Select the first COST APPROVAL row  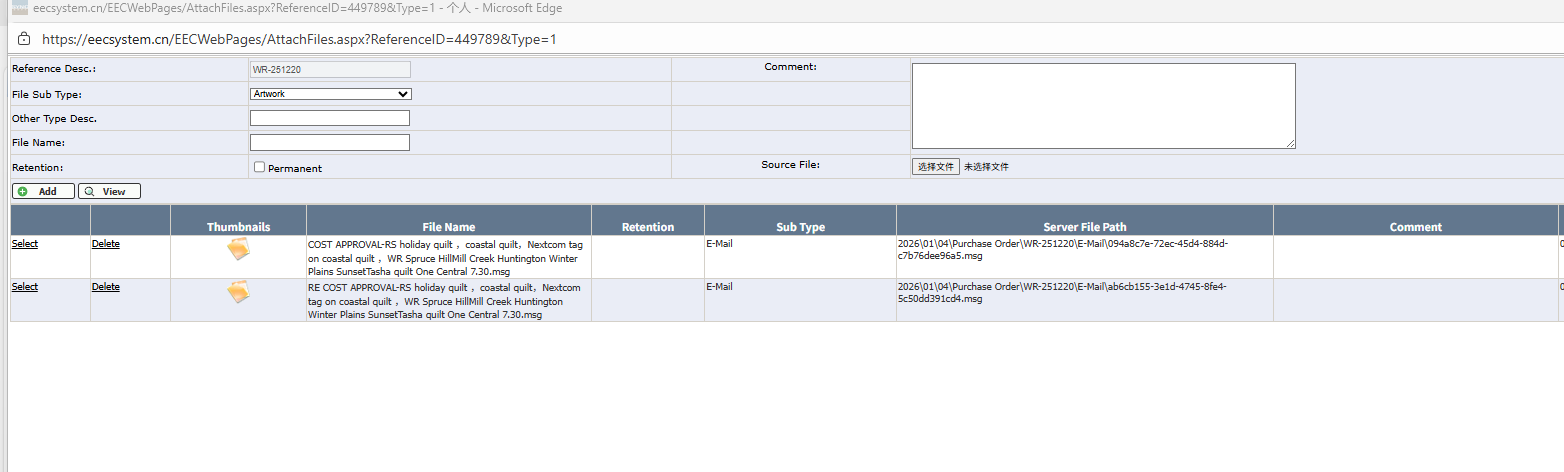[x=25, y=244]
